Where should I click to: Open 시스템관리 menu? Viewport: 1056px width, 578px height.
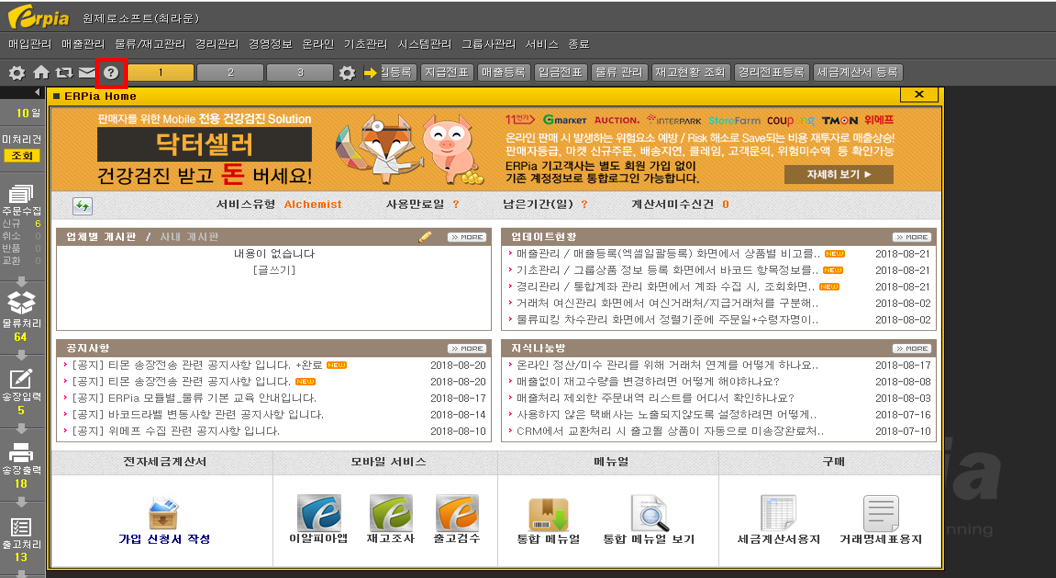click(x=424, y=44)
